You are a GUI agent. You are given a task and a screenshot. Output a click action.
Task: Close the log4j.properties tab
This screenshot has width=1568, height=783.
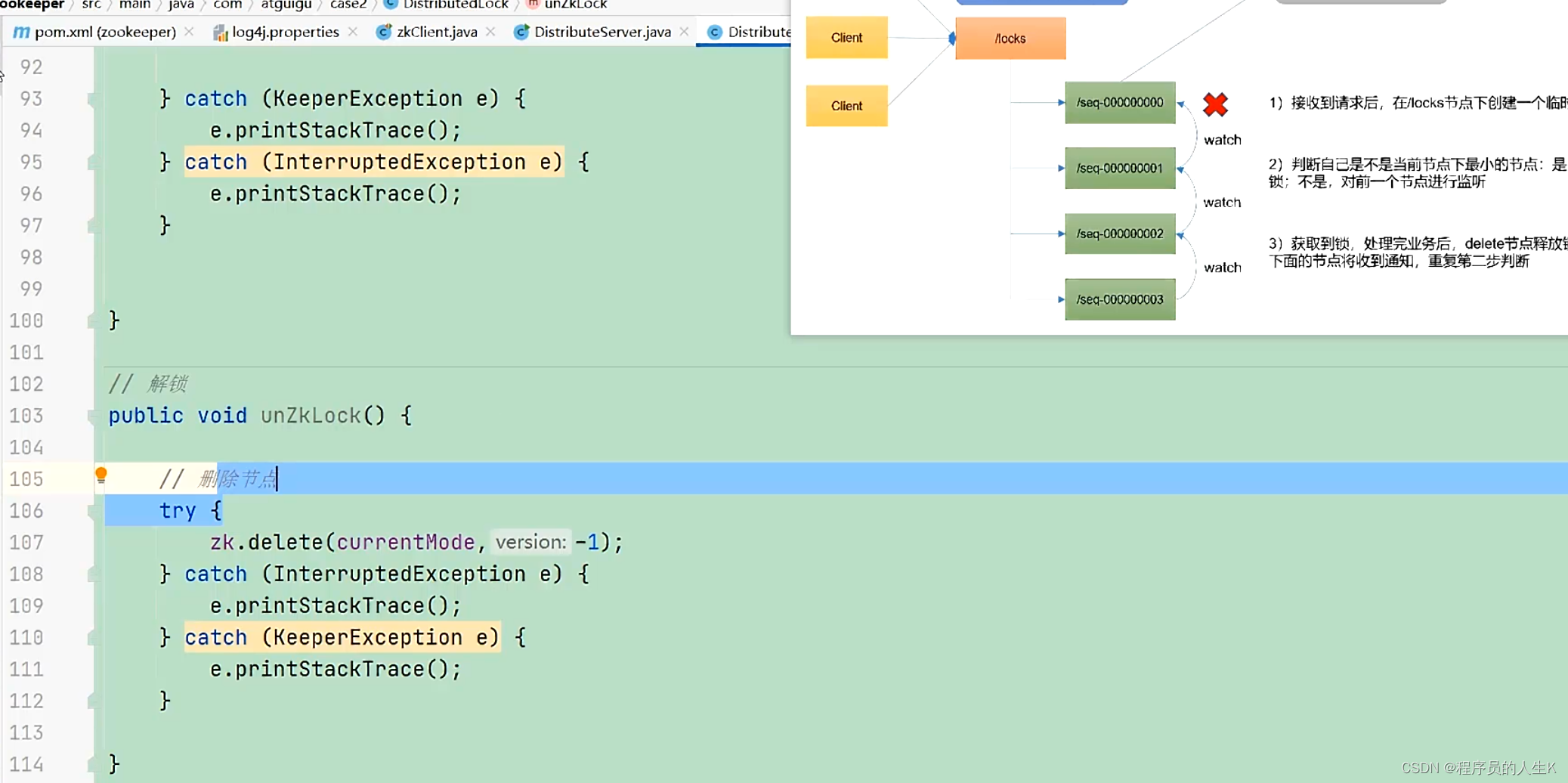(353, 32)
